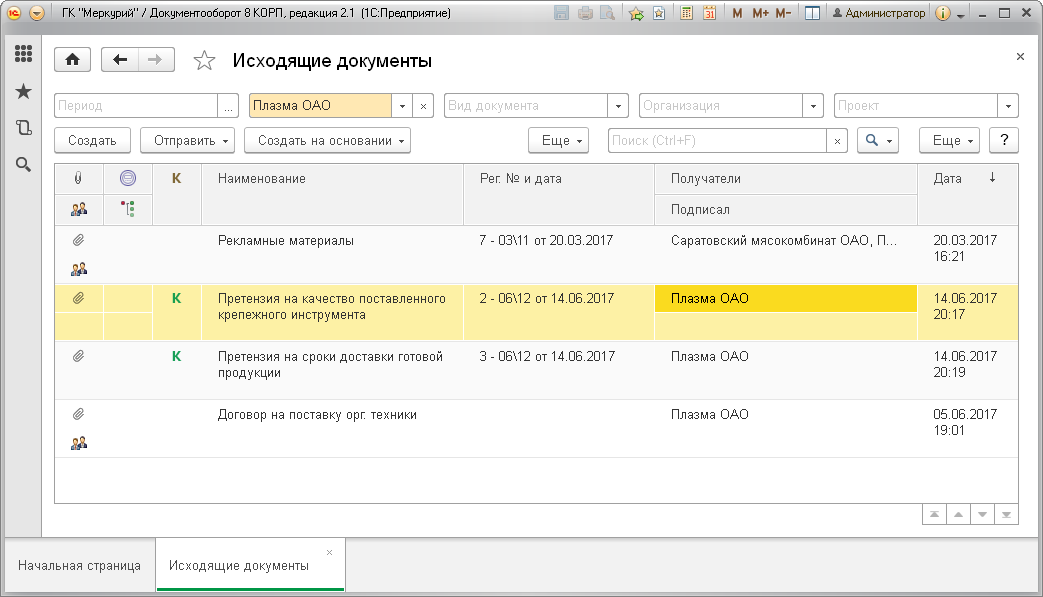Open the Calendar icon in title bar

pyautogui.click(x=710, y=13)
